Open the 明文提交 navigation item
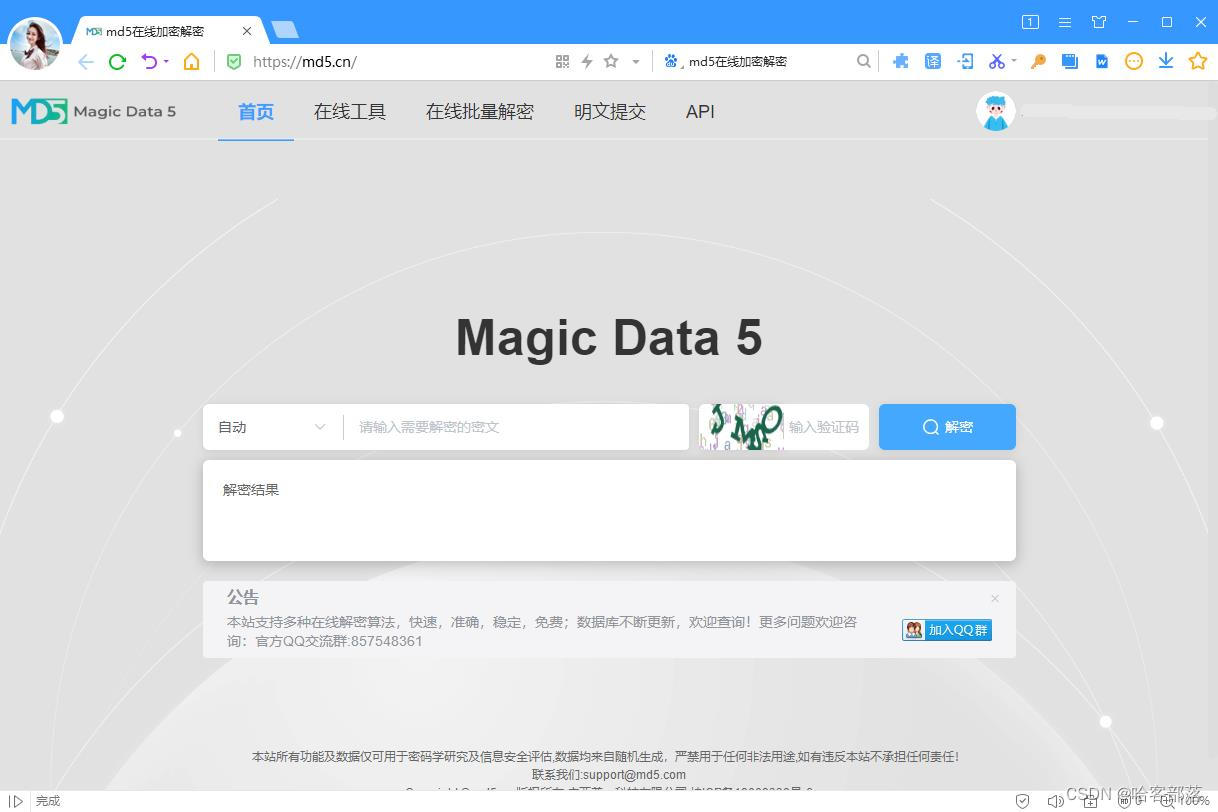The height and width of the screenshot is (812, 1218). click(x=610, y=112)
